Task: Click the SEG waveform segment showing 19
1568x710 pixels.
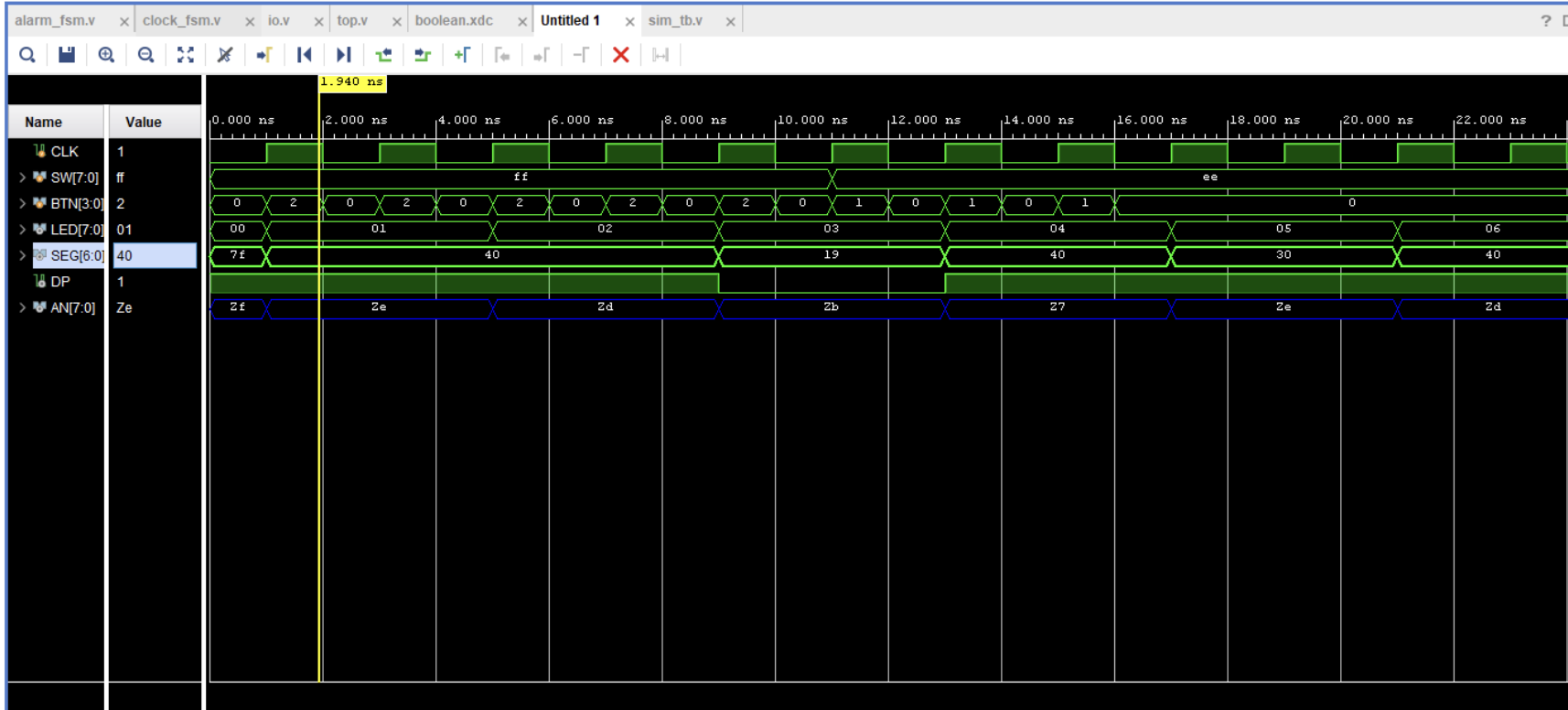Action: 831,255
